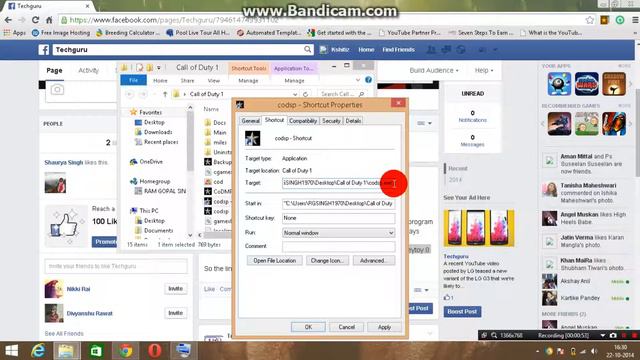The width and height of the screenshot is (640, 360).
Task: Open File Explorer from the taskbar
Action: coord(66,351)
